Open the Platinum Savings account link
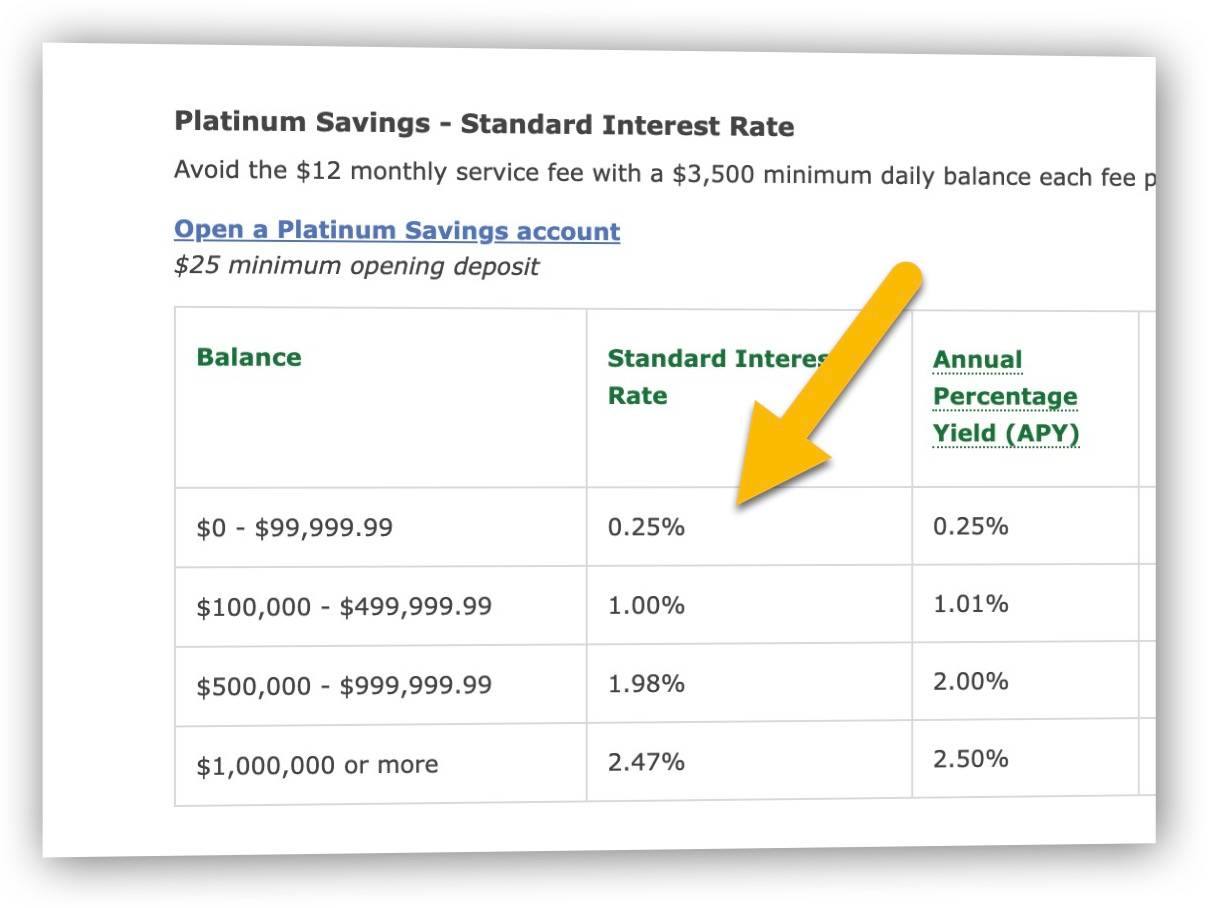This screenshot has width=1230, height=908. click(x=397, y=230)
